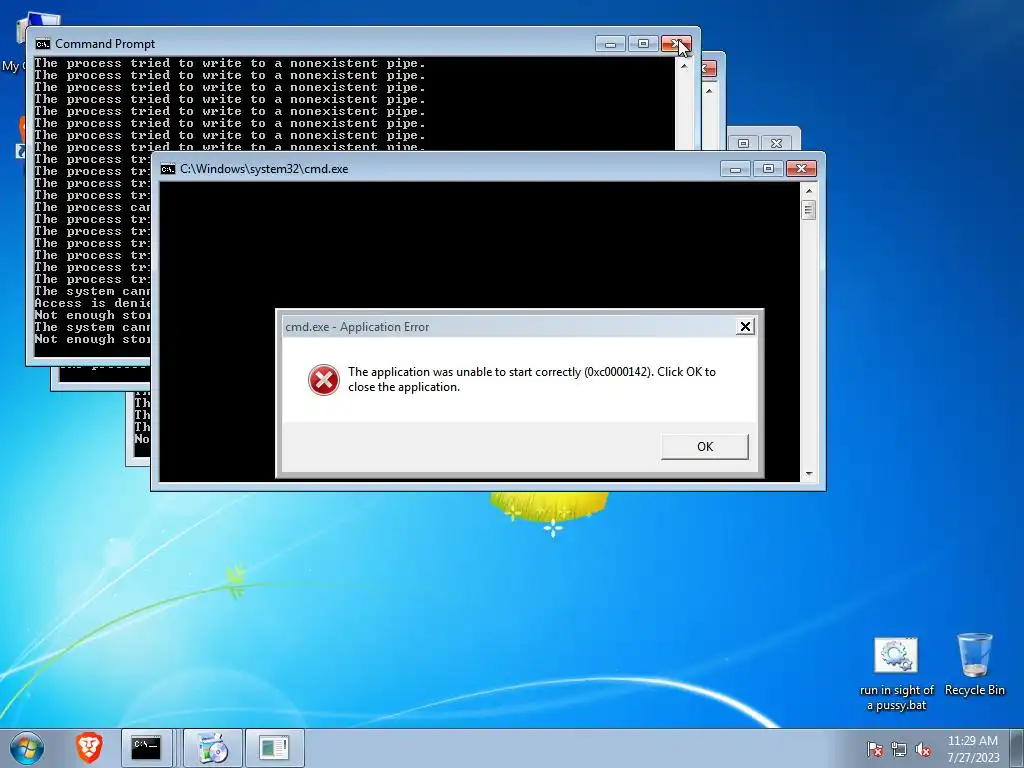1024x768 pixels.
Task: Click the 'unable to start correctly' error message
Action: pyautogui.click(x=532, y=379)
